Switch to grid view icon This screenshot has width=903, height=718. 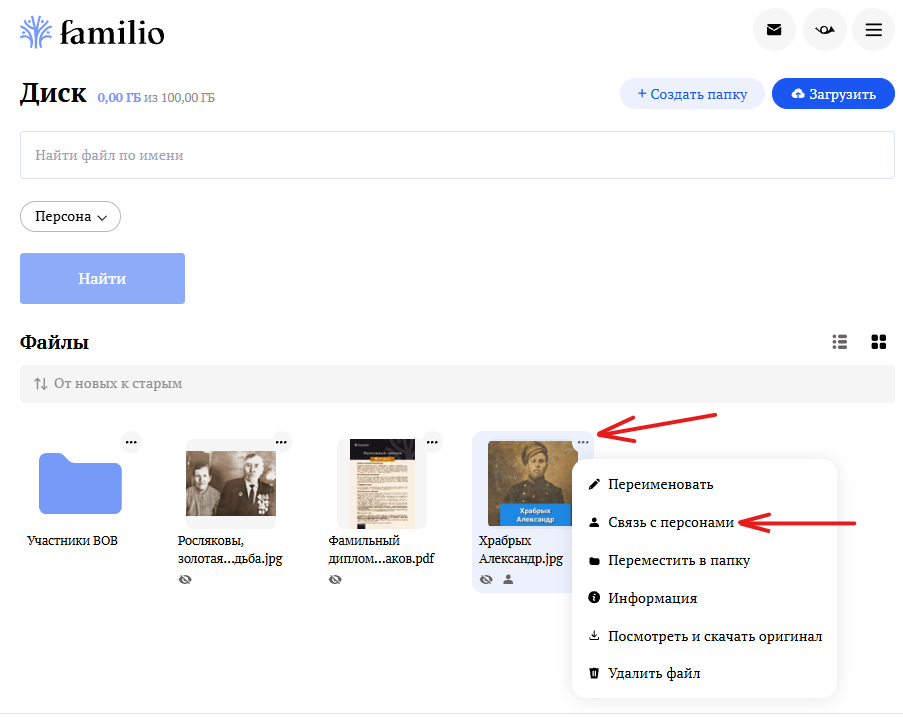coord(879,342)
